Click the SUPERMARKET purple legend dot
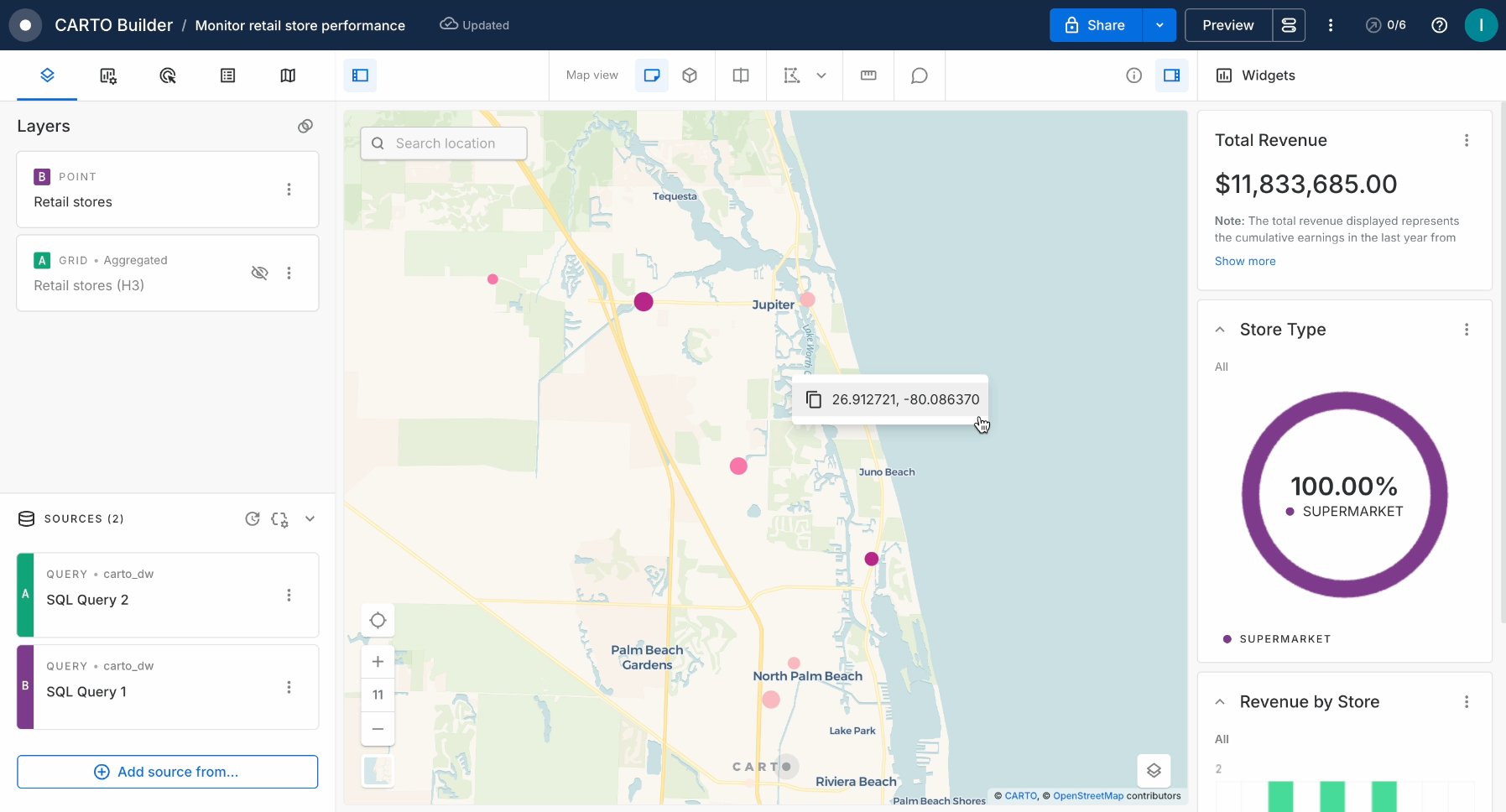1506x812 pixels. pos(1227,639)
